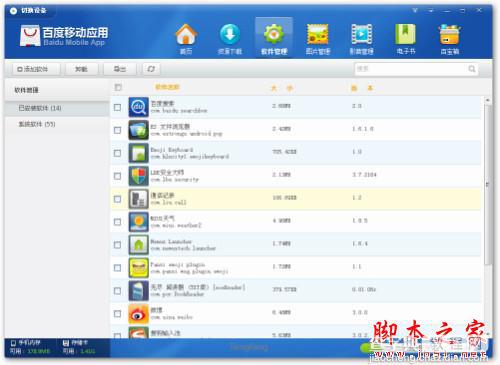Select the Emoji Keyboard app name
500x365 pixels.
click(x=172, y=150)
